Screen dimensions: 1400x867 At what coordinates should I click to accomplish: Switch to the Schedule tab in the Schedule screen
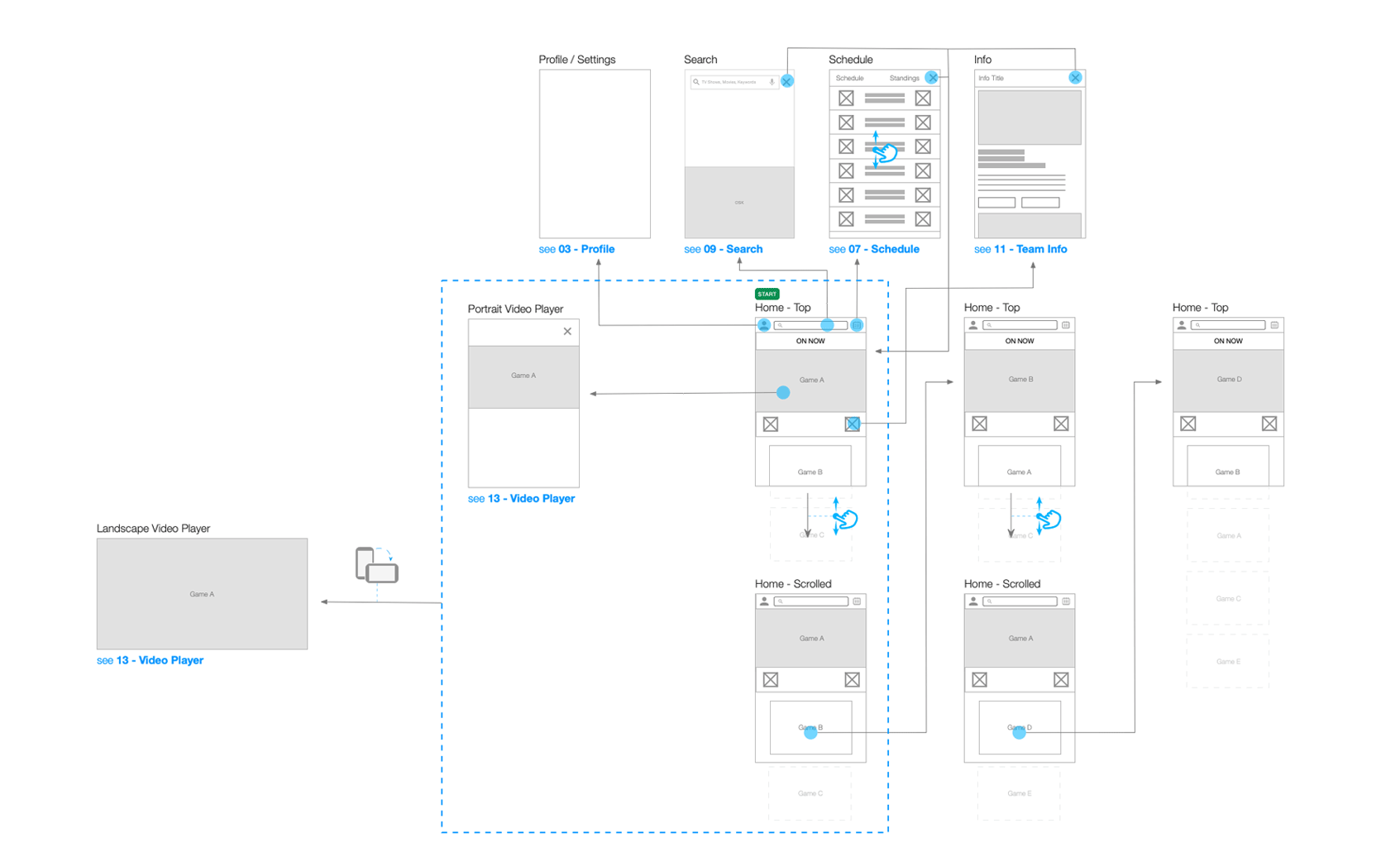pos(849,79)
